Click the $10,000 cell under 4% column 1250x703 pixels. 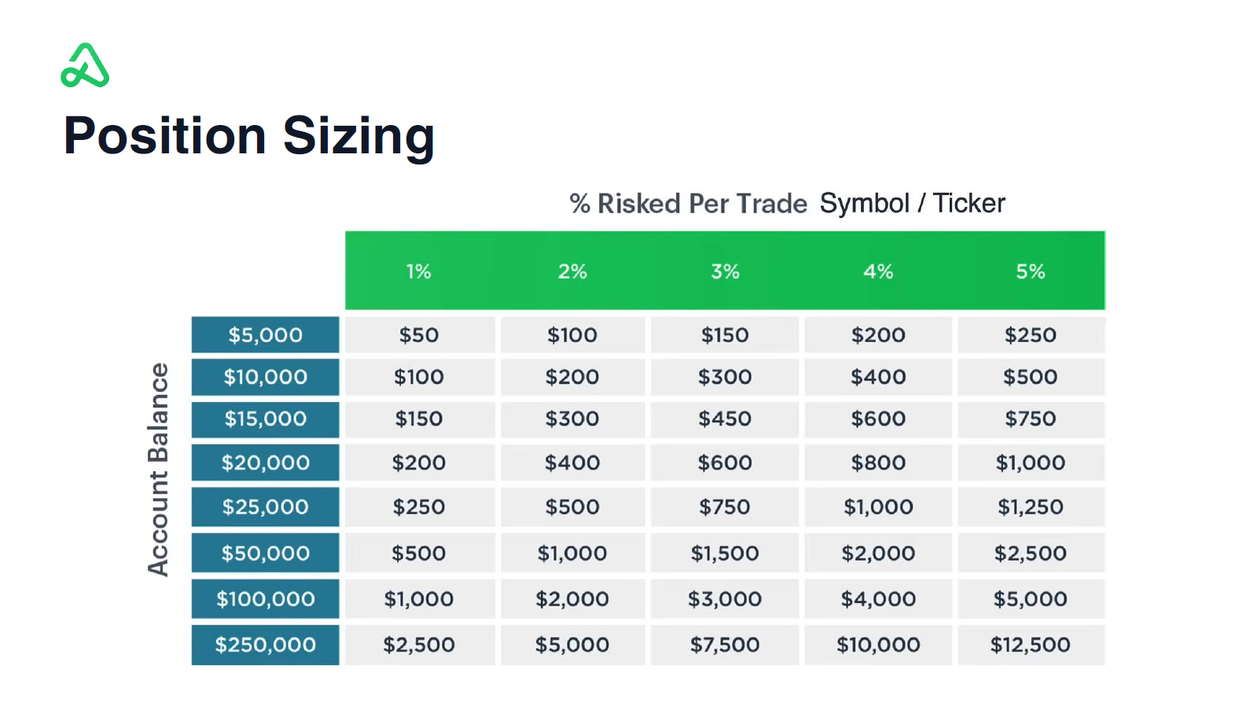[878, 645]
